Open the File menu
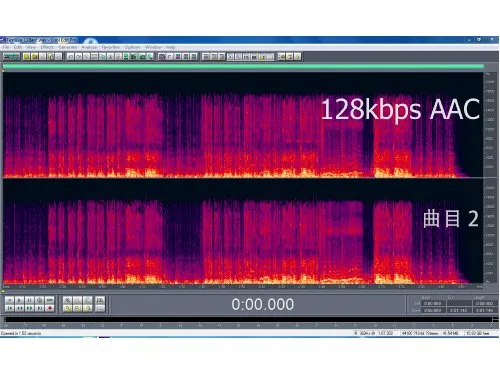 pos(6,47)
